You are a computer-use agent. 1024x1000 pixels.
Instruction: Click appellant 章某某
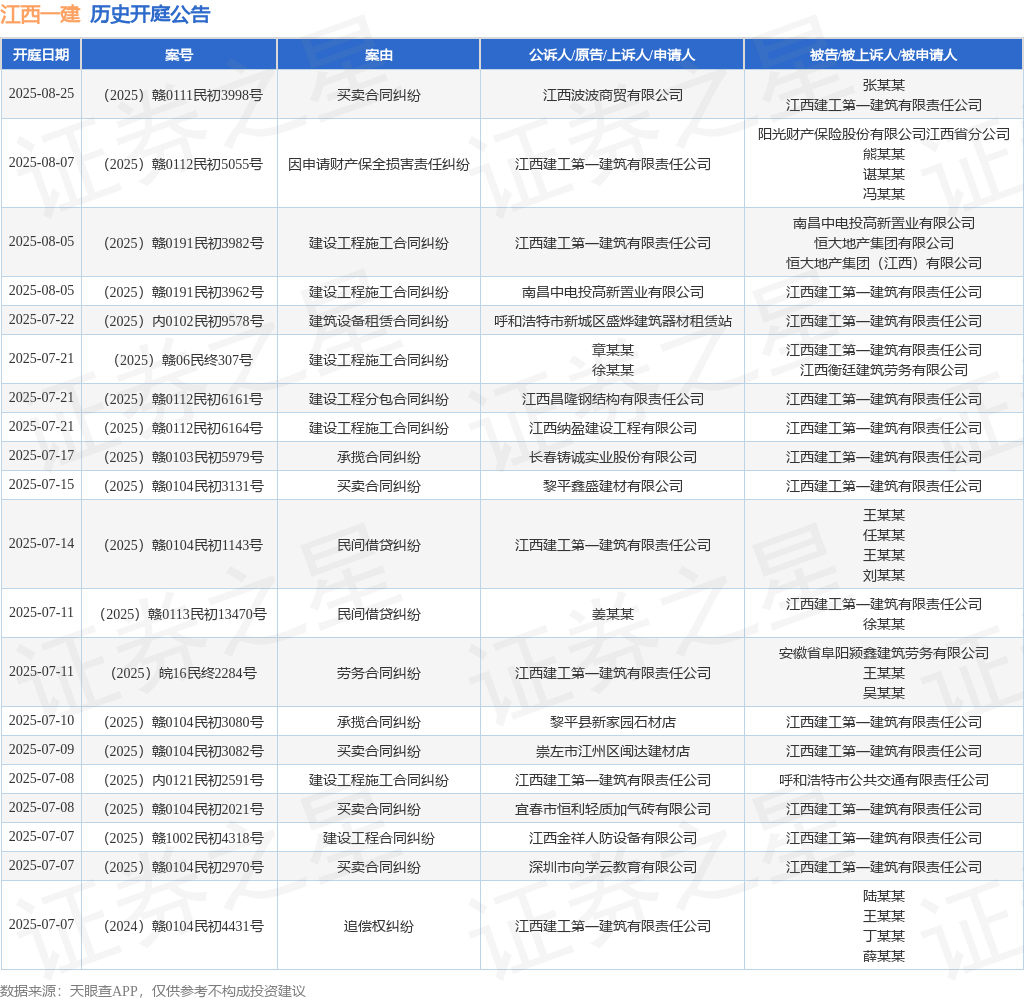[x=613, y=350]
